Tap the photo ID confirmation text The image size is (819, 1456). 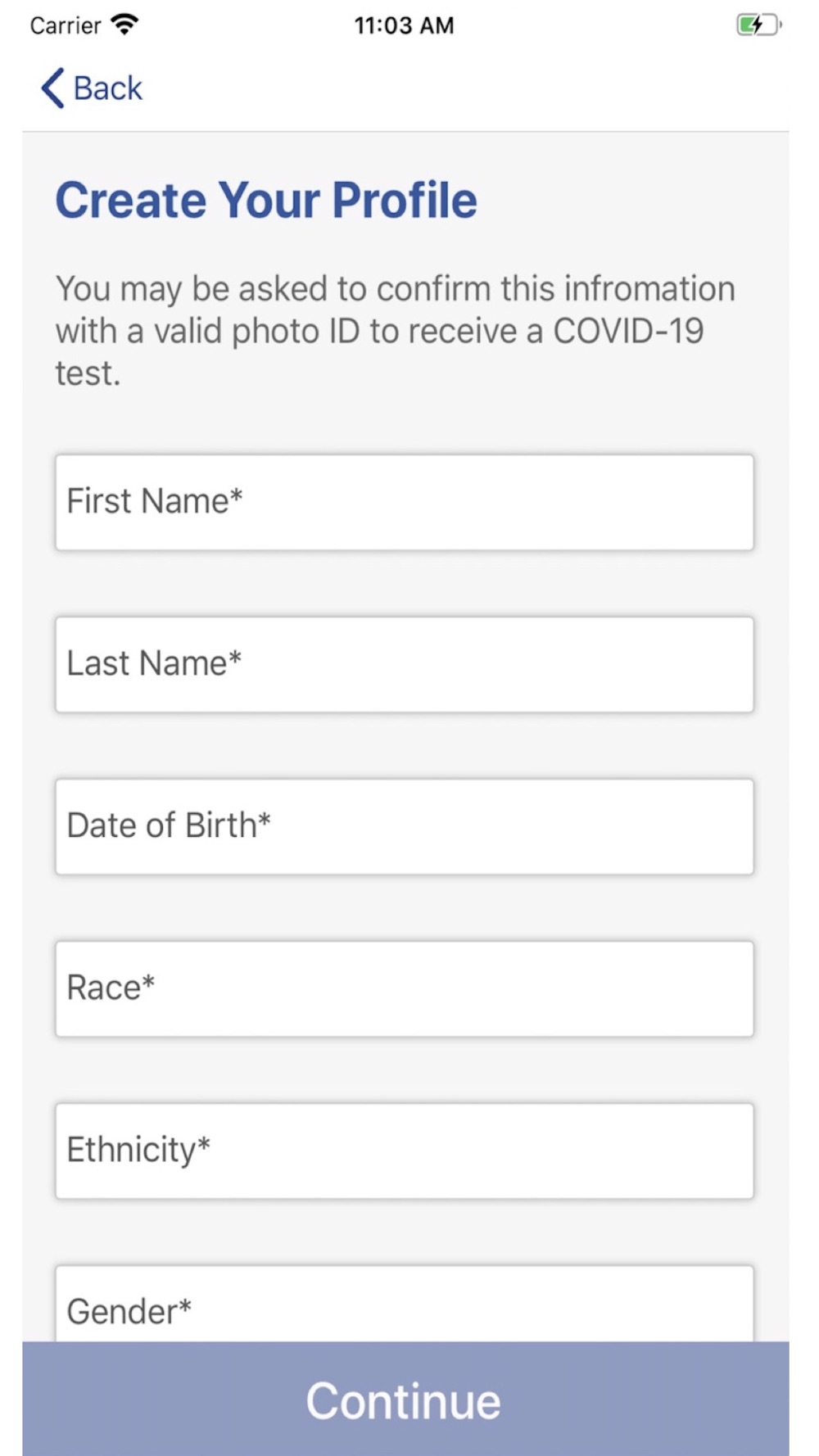[x=396, y=331]
